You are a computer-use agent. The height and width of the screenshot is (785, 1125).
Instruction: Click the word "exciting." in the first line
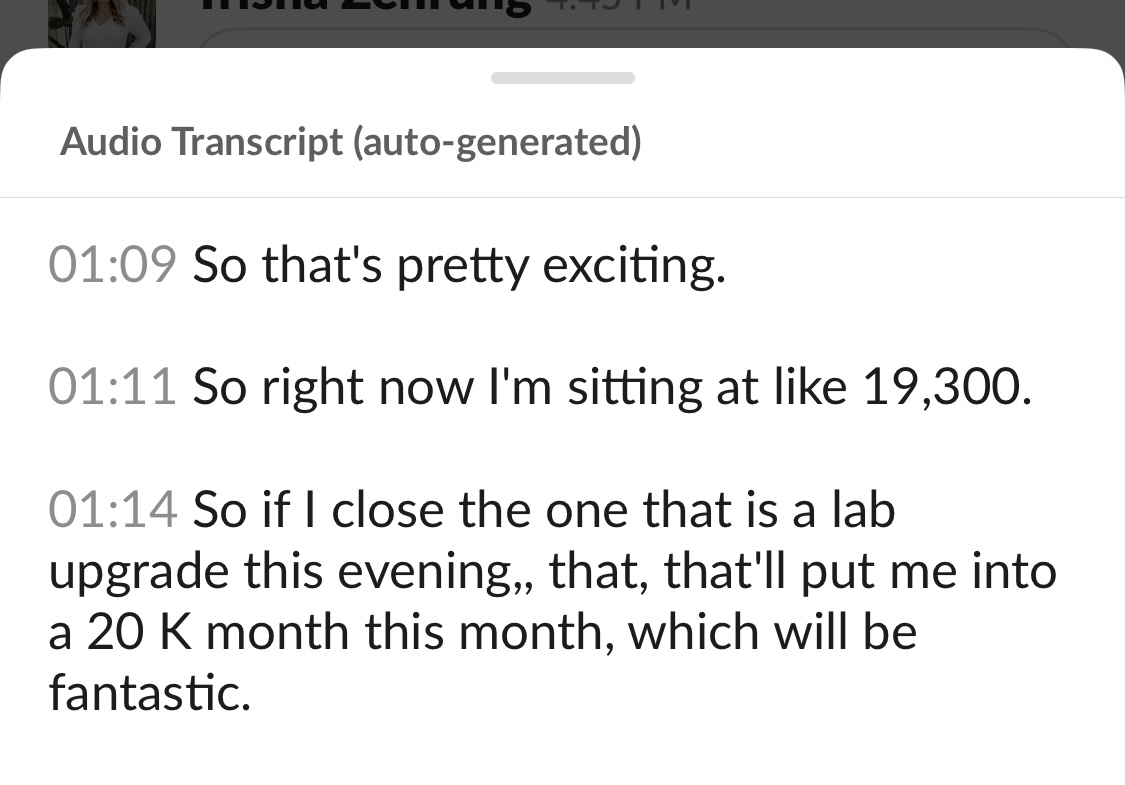click(x=633, y=265)
